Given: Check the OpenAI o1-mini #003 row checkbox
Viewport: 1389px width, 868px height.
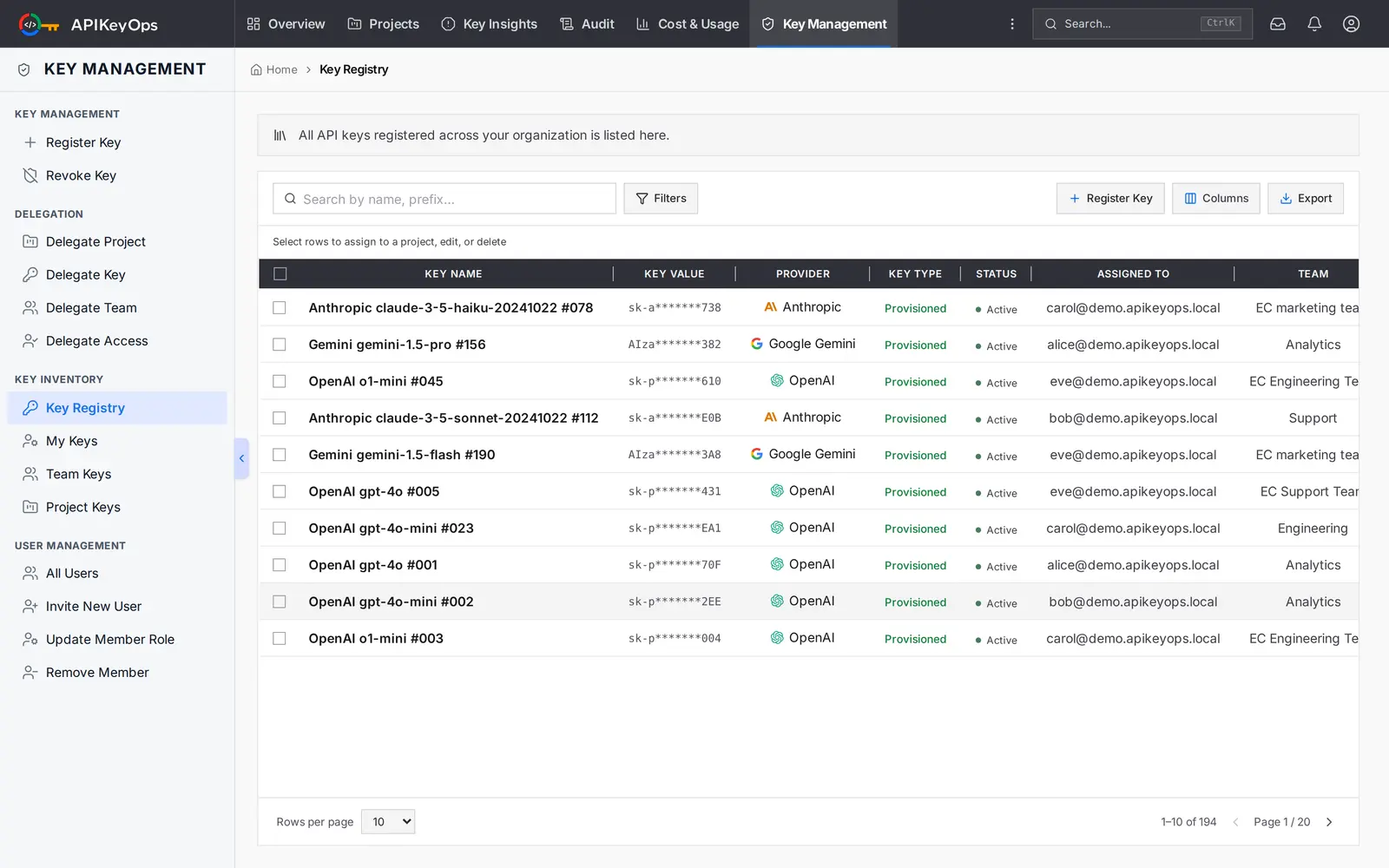Looking at the screenshot, I should coord(280,638).
